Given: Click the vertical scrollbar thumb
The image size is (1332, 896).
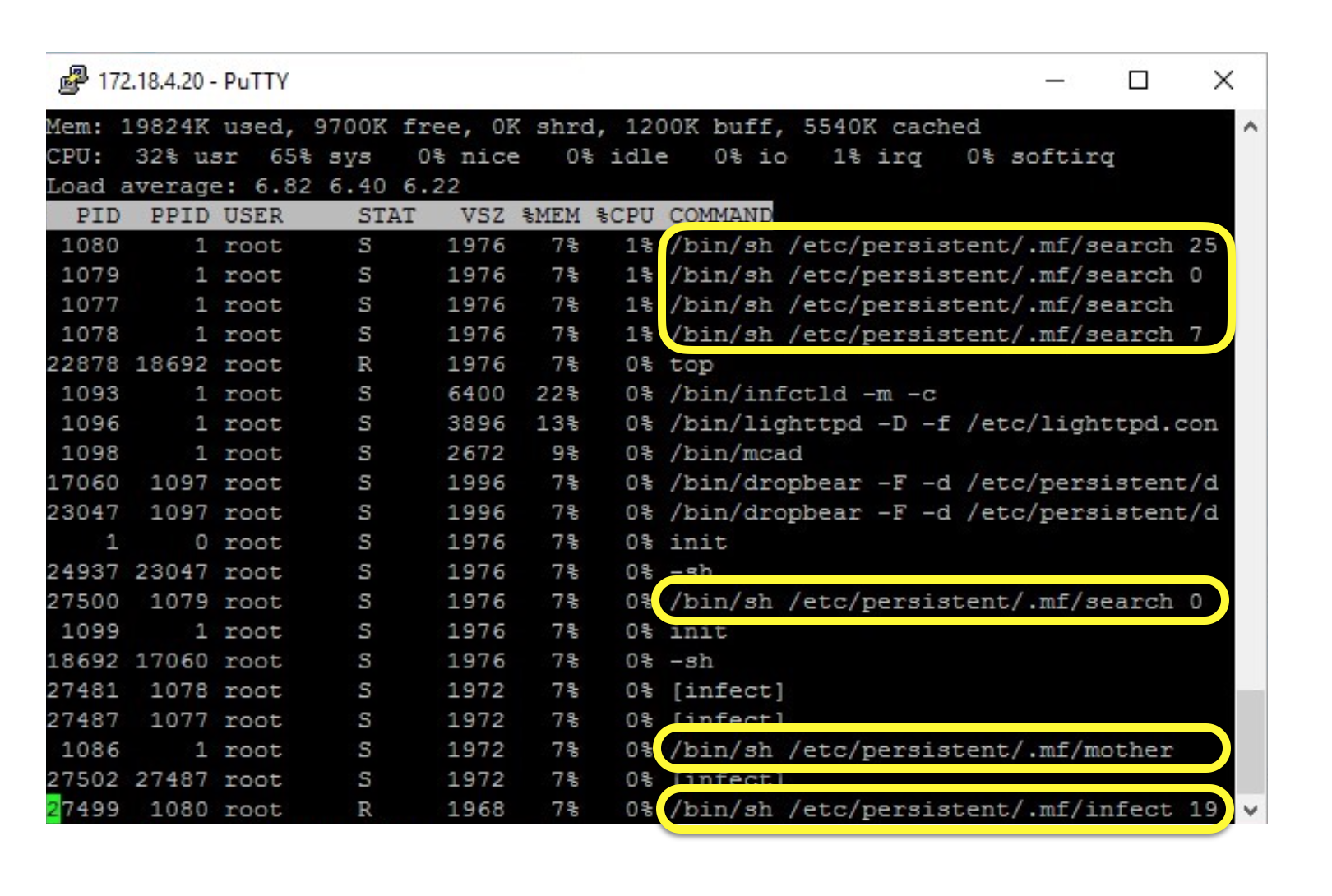Looking at the screenshot, I should tap(1251, 741).
